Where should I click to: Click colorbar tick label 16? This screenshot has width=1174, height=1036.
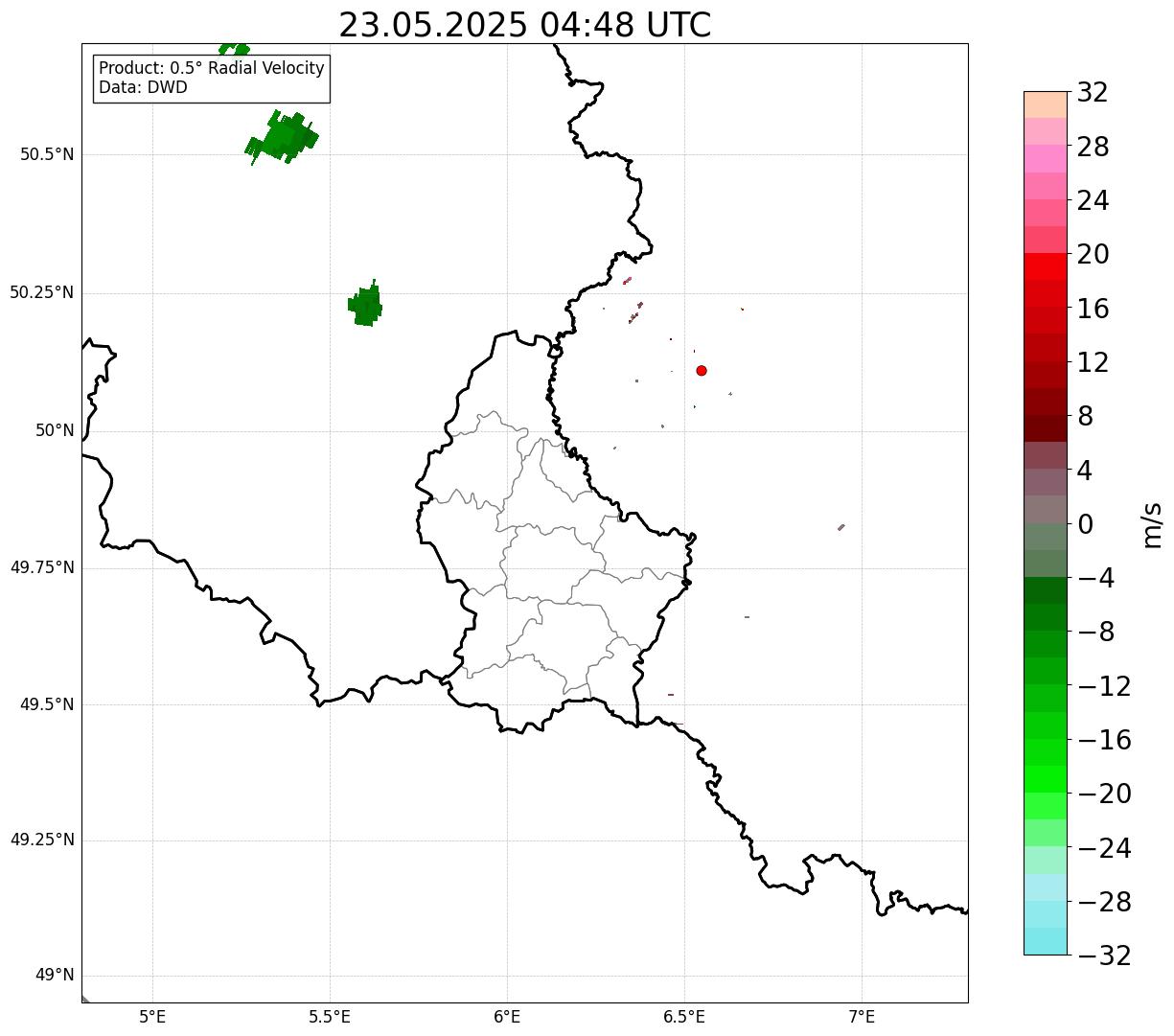1093,309
